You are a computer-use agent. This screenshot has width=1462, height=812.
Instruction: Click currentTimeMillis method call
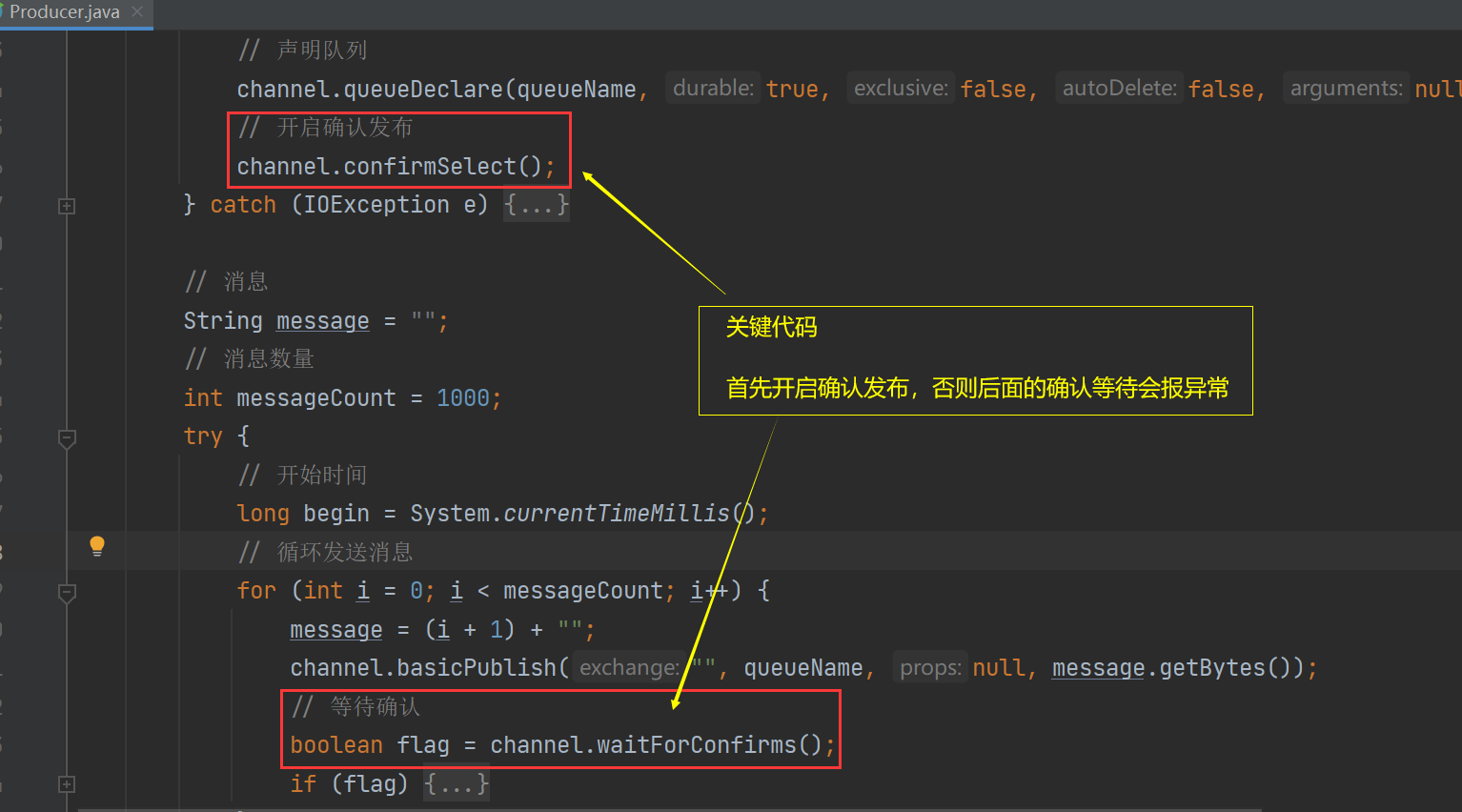616,514
